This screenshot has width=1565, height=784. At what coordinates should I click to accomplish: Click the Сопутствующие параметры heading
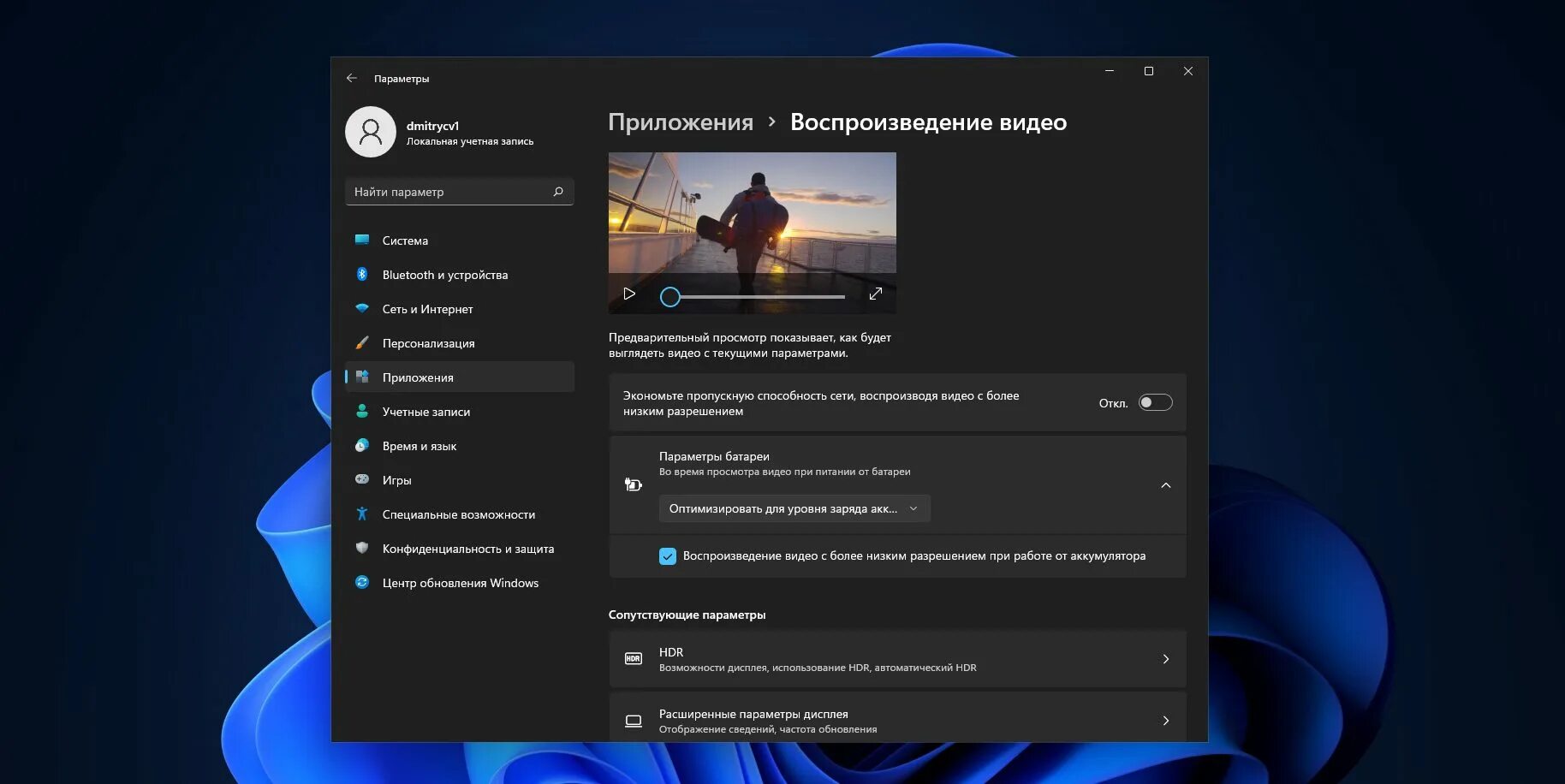(687, 615)
